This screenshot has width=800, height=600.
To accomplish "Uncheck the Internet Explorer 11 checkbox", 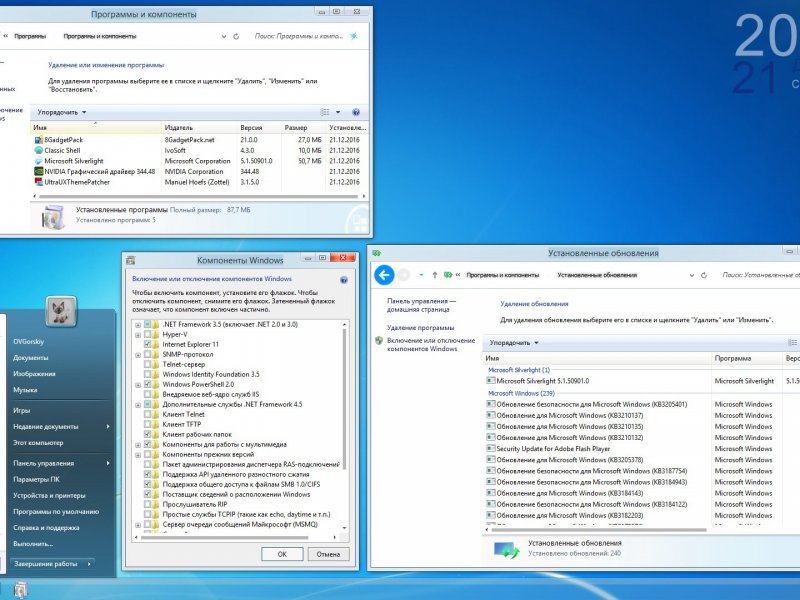I will pyautogui.click(x=147, y=344).
